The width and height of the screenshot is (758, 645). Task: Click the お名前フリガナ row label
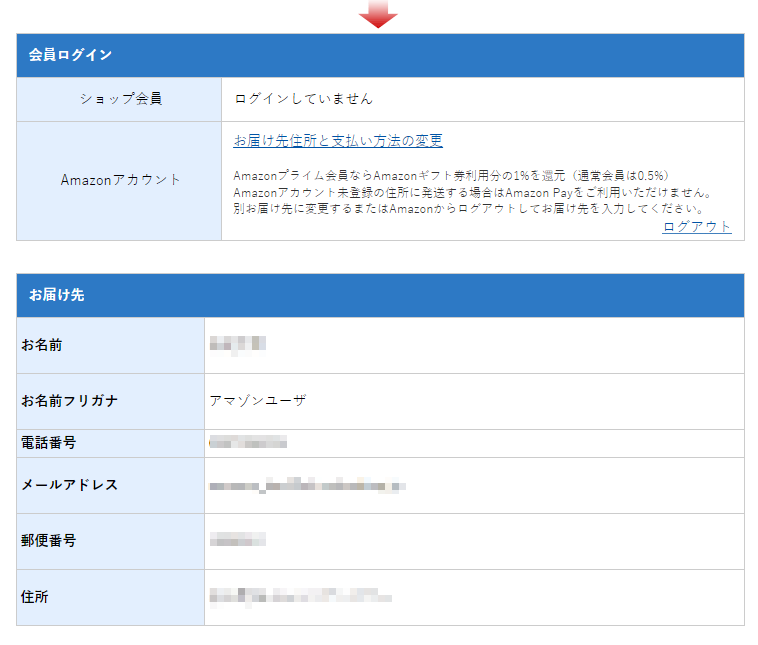click(70, 401)
